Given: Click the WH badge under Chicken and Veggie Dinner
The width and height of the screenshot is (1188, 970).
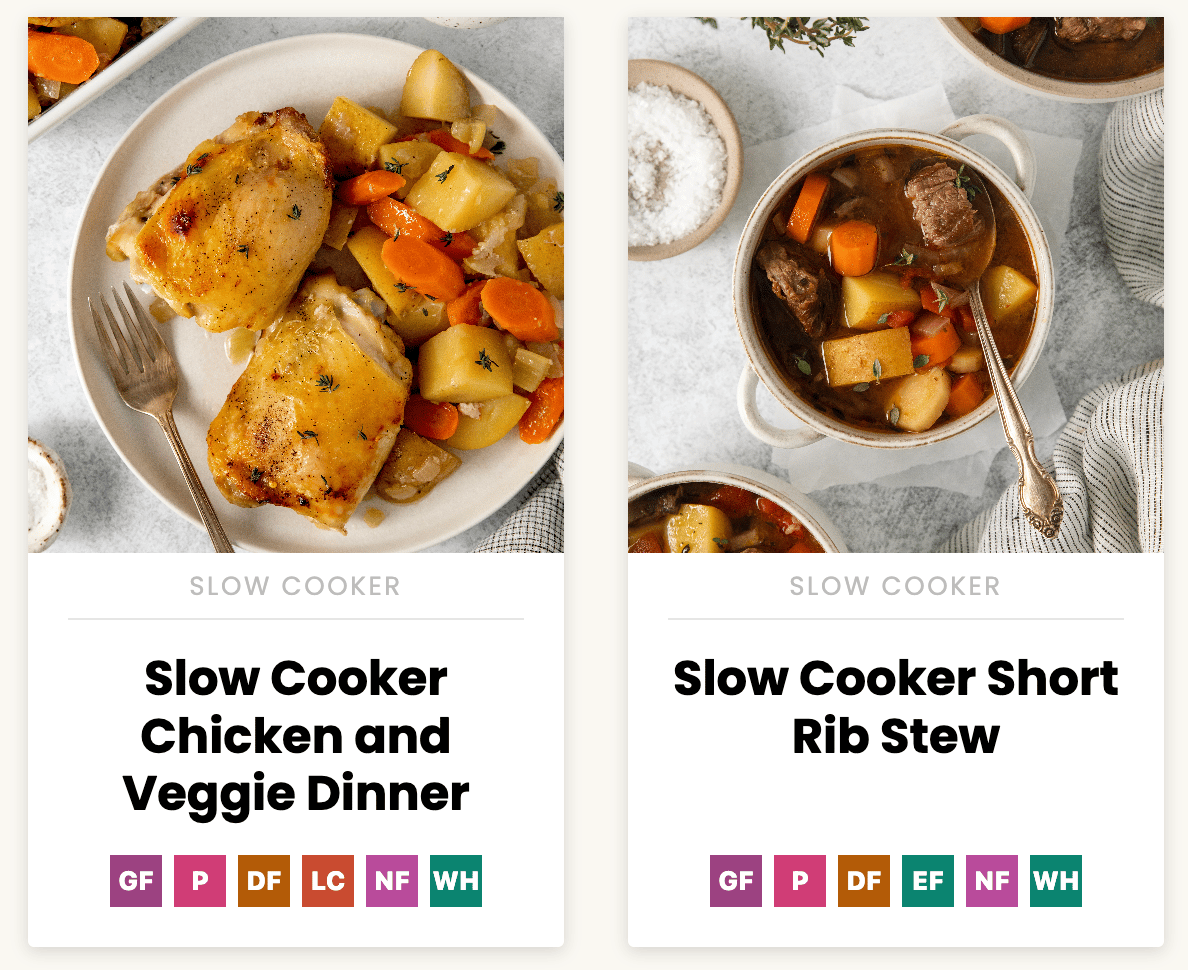Looking at the screenshot, I should click(456, 881).
